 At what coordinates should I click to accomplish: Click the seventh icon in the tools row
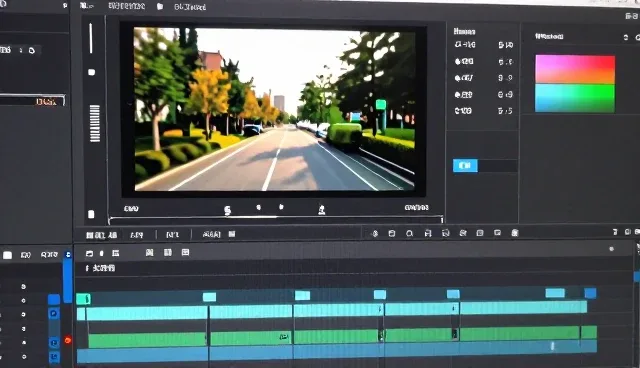(480, 233)
